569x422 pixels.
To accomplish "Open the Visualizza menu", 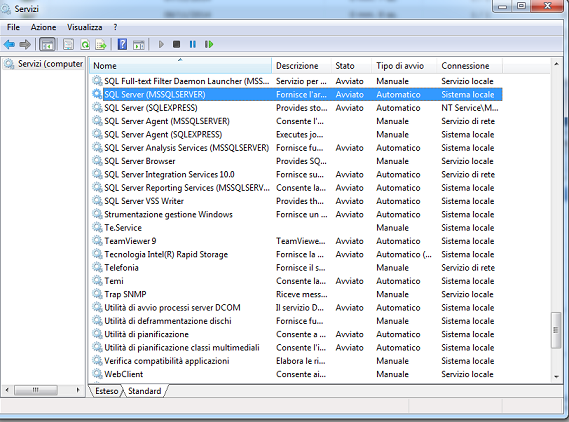I will 85,27.
